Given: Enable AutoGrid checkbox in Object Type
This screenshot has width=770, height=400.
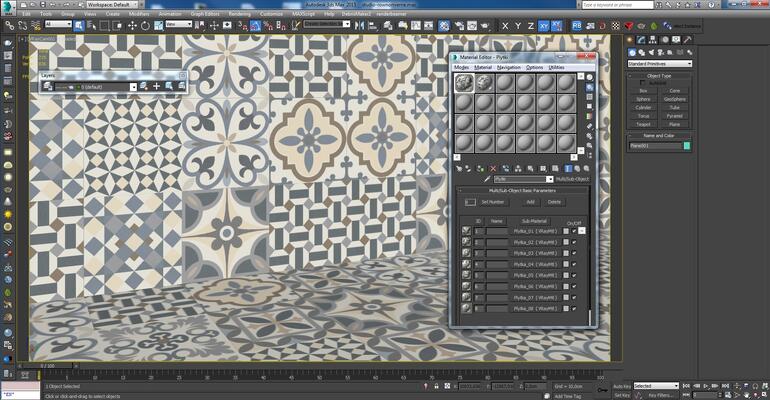Looking at the screenshot, I should pyautogui.click(x=643, y=83).
